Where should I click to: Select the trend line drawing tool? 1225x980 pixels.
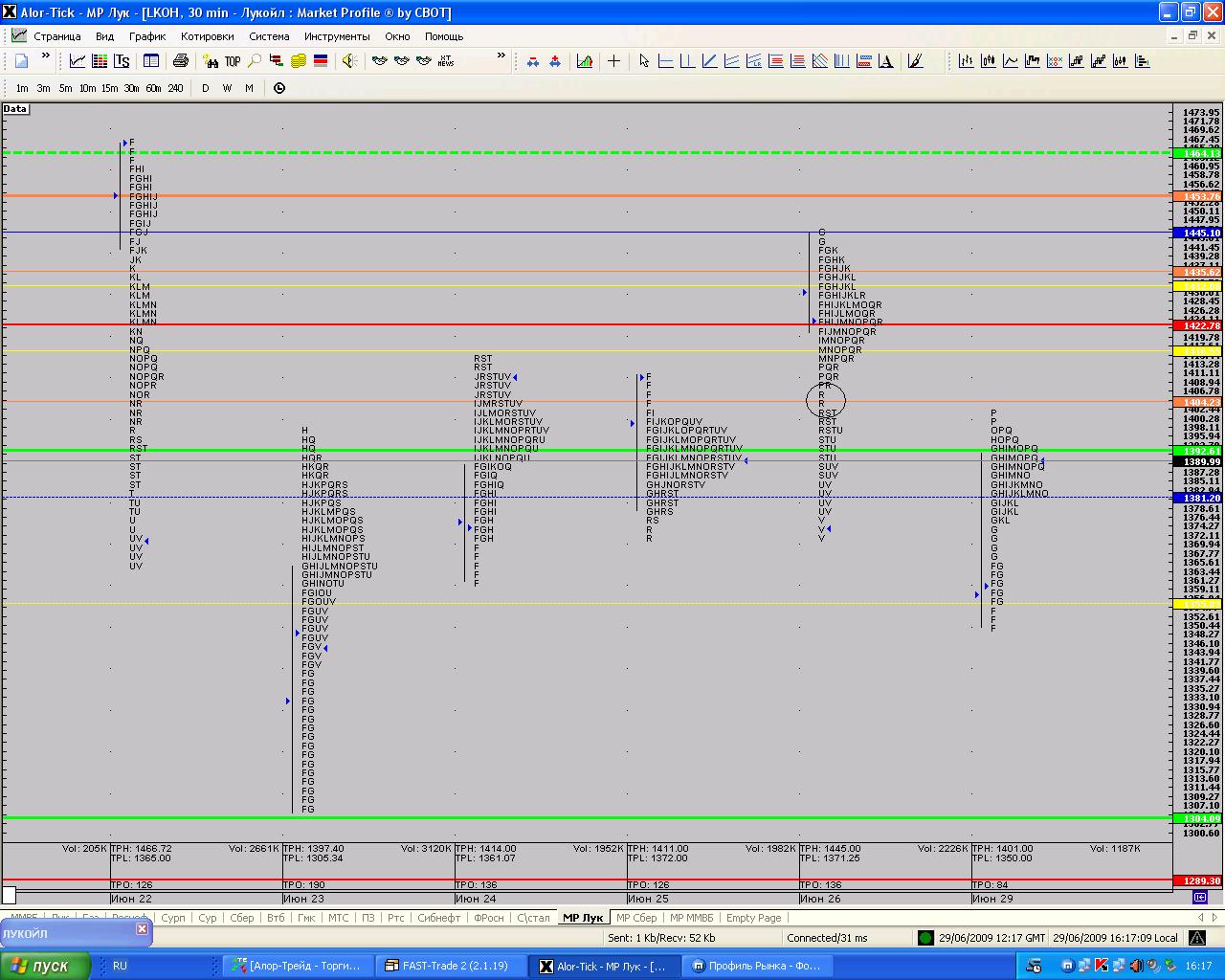coord(709,61)
